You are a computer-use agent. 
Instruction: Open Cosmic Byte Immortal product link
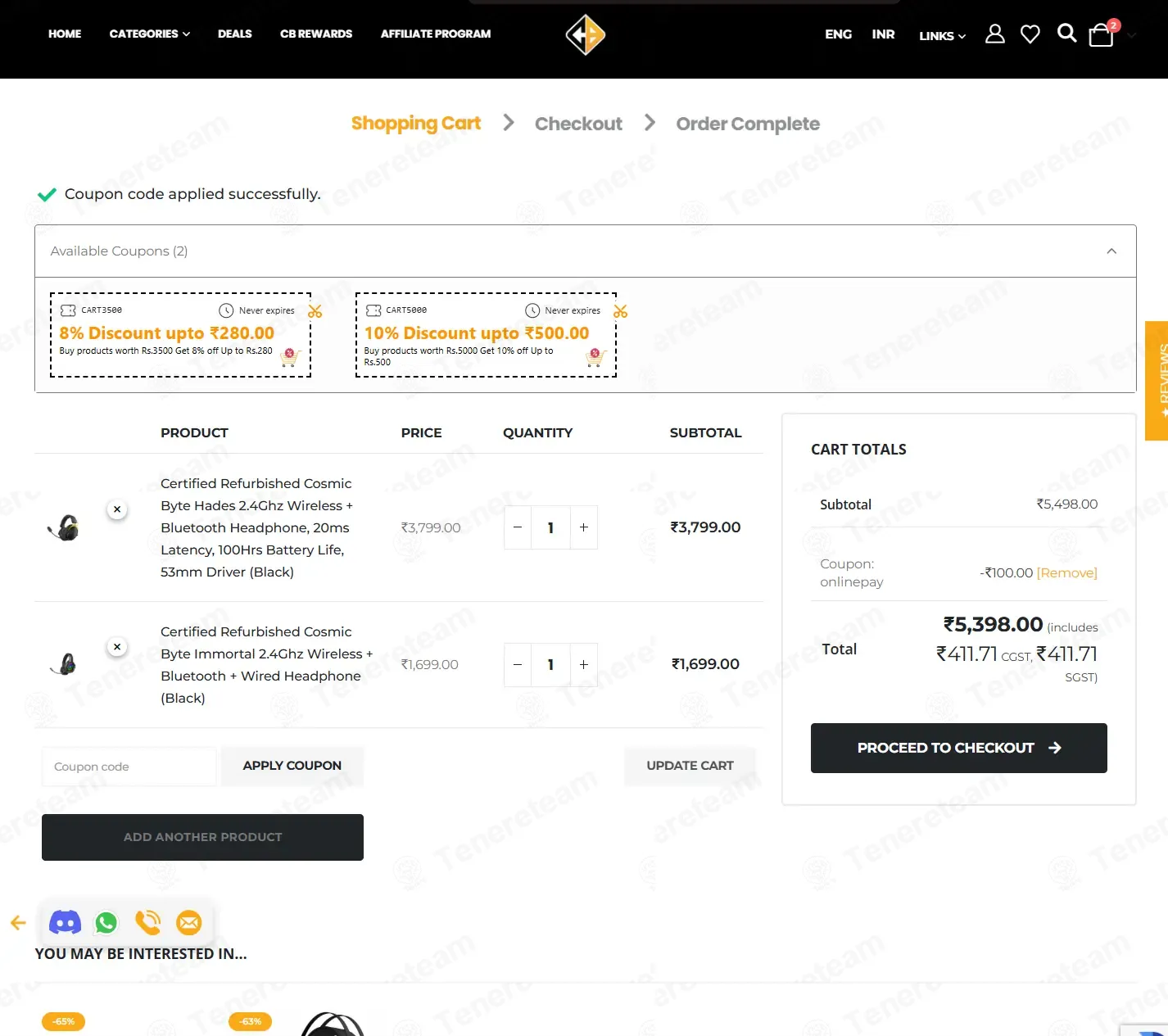coord(266,665)
